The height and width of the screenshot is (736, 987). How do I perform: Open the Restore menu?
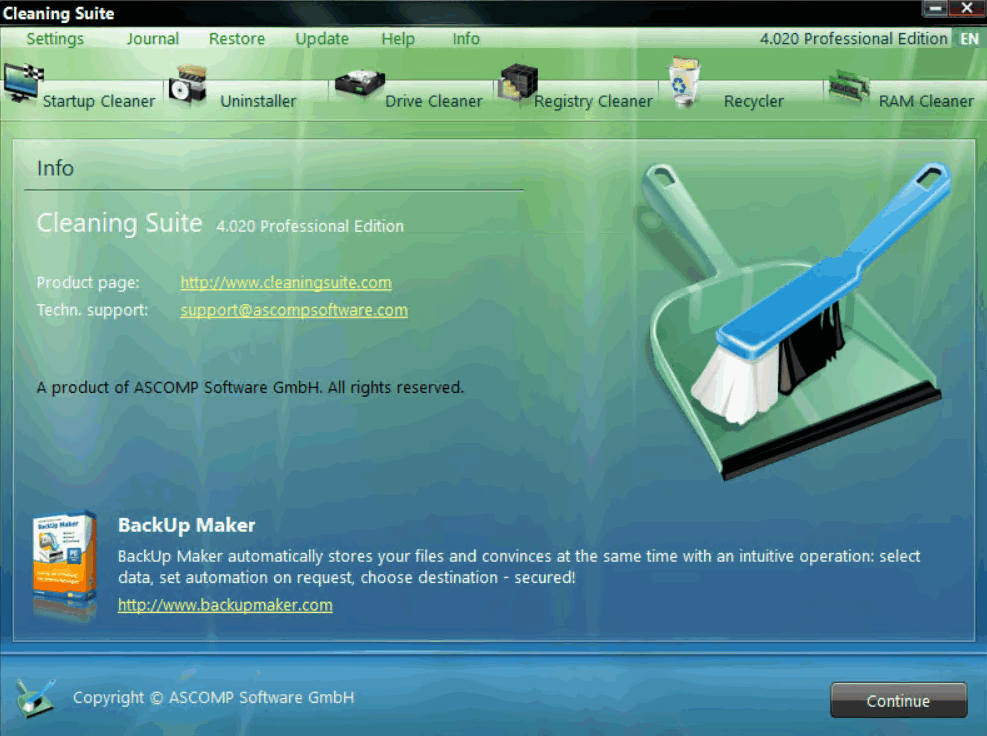coord(237,39)
